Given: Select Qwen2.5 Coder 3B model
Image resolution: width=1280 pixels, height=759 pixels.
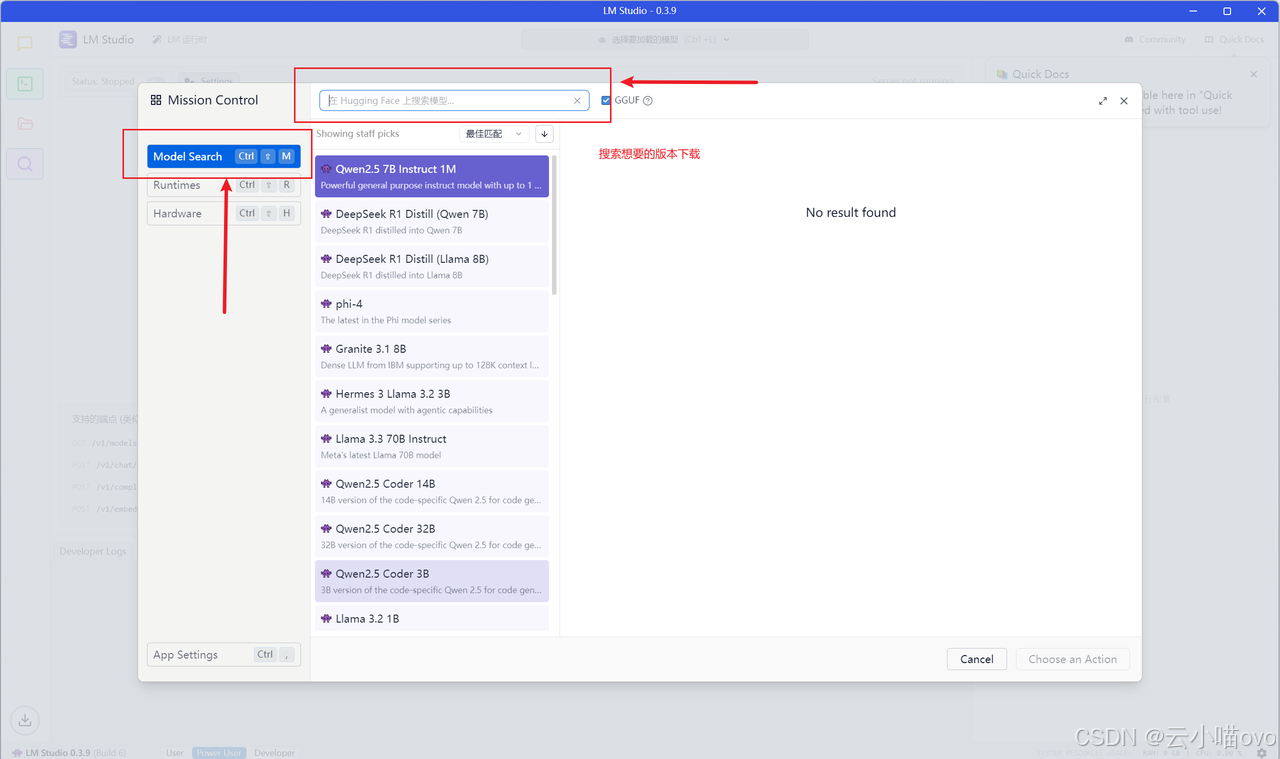Looking at the screenshot, I should click(x=432, y=581).
